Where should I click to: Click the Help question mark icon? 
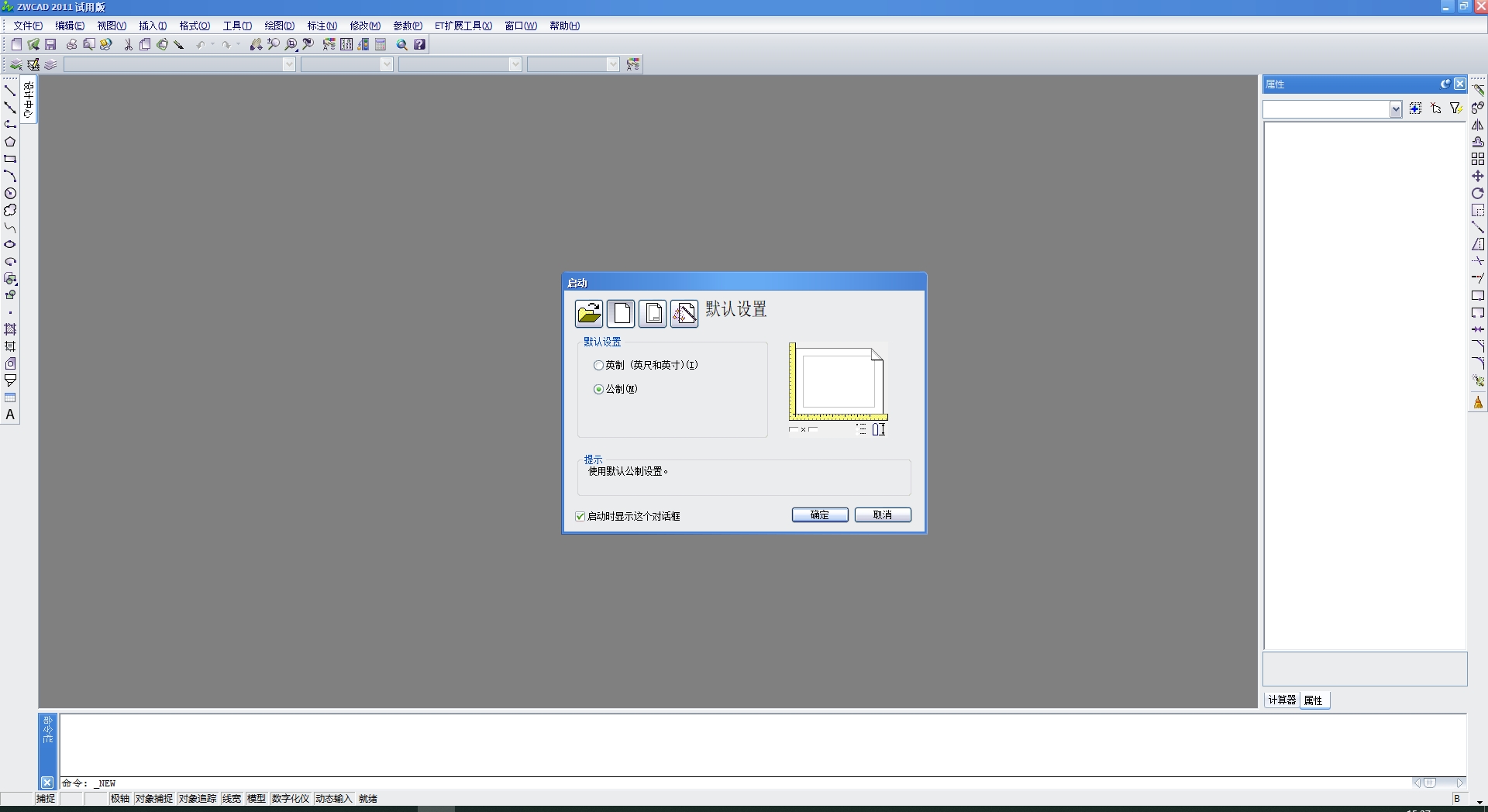click(x=419, y=44)
